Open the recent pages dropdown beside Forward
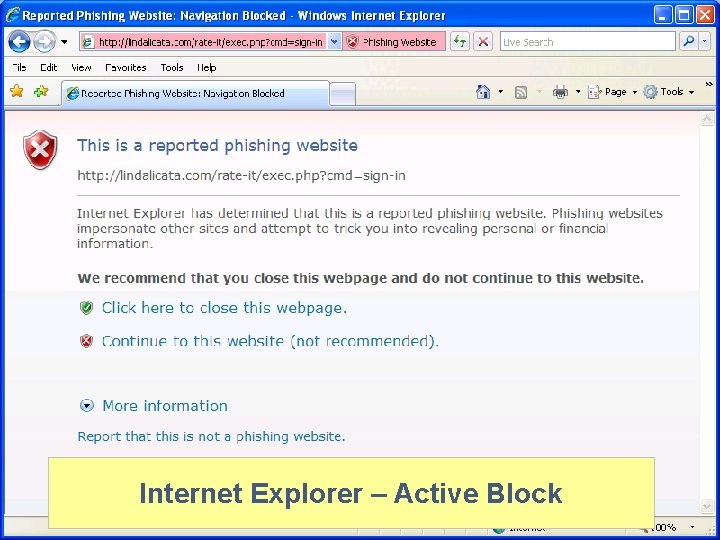720x540 pixels. pos(64,42)
